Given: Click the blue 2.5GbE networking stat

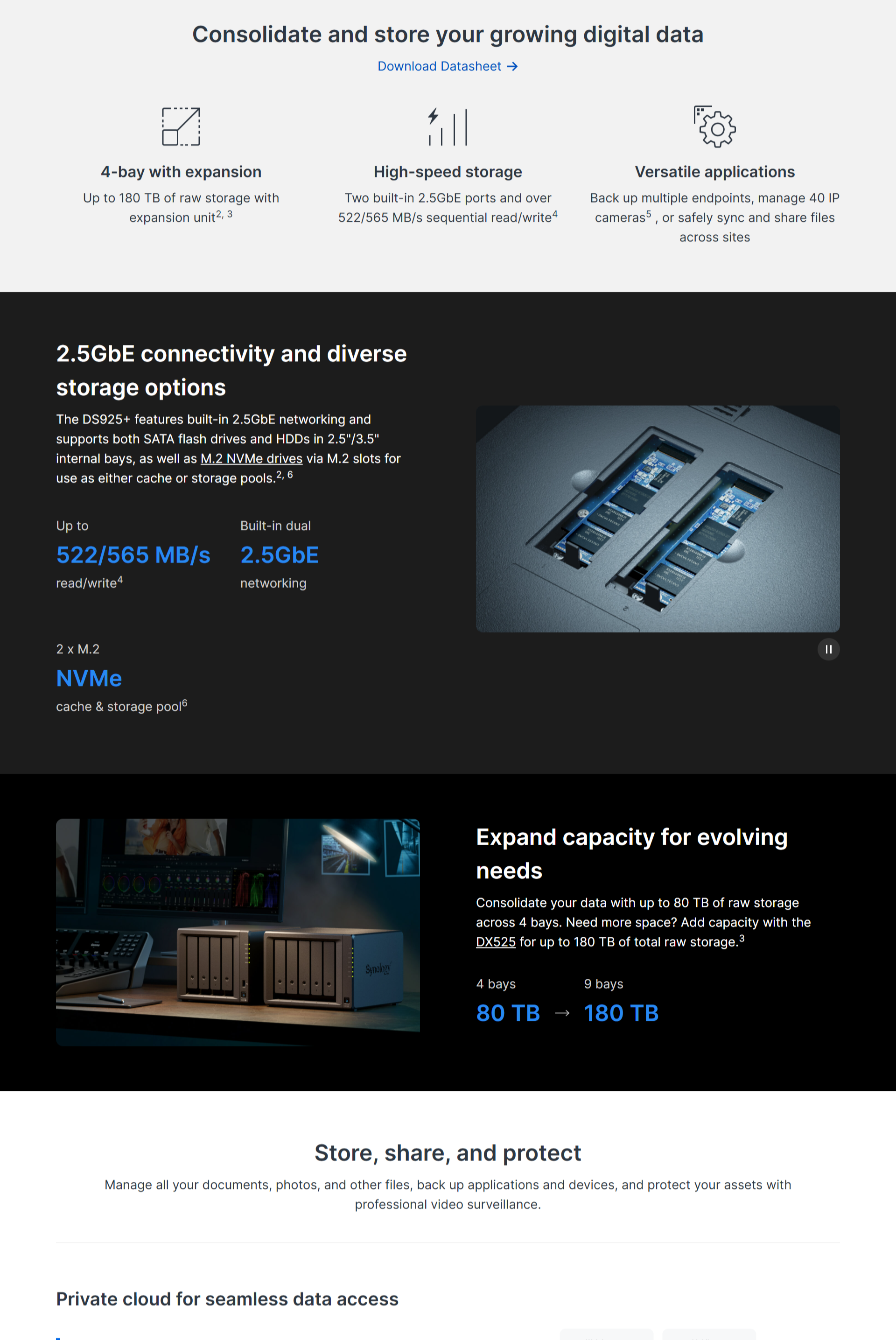Looking at the screenshot, I should (x=280, y=555).
